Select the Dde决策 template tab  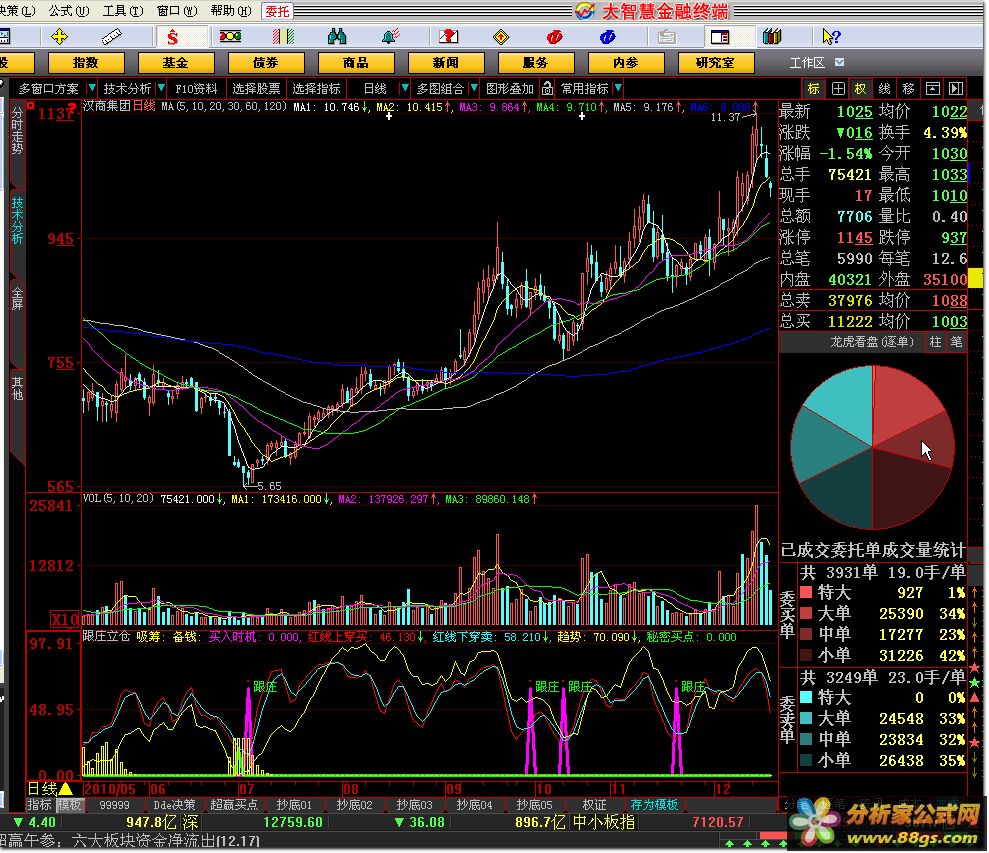(x=174, y=805)
